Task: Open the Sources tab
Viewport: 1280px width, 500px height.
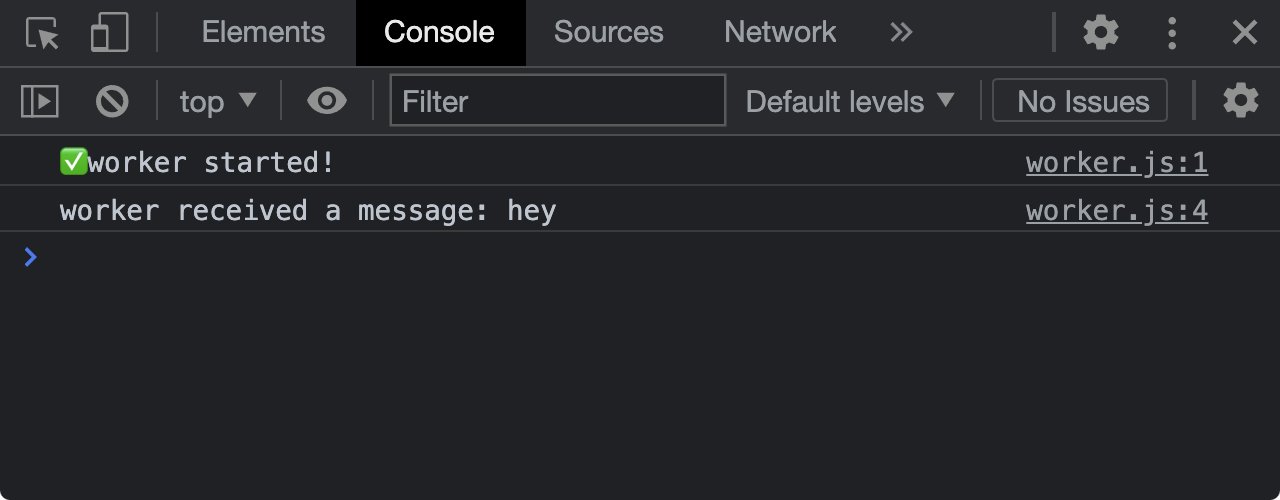Action: coord(608,33)
